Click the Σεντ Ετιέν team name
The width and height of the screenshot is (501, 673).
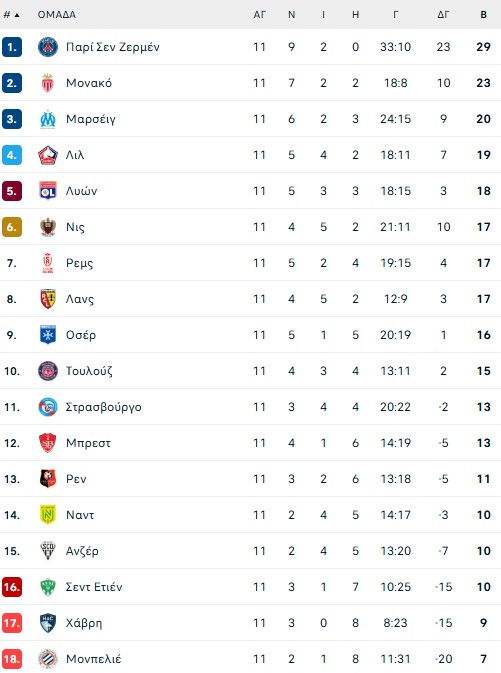94,587
